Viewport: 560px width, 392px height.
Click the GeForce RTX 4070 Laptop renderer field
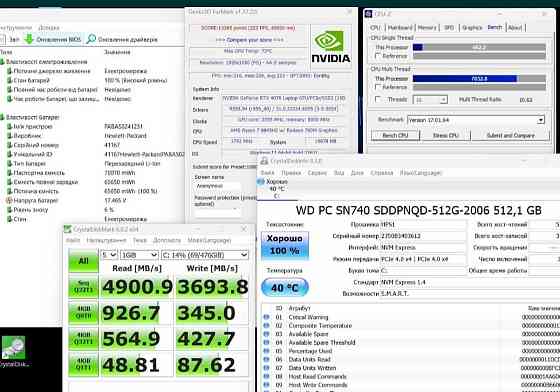click(x=284, y=98)
